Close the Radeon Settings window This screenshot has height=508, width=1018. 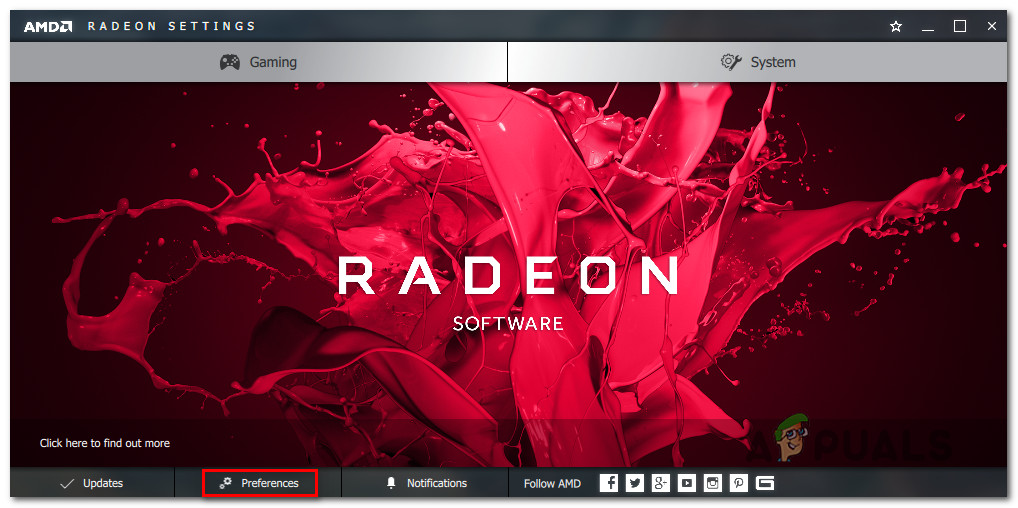991,27
